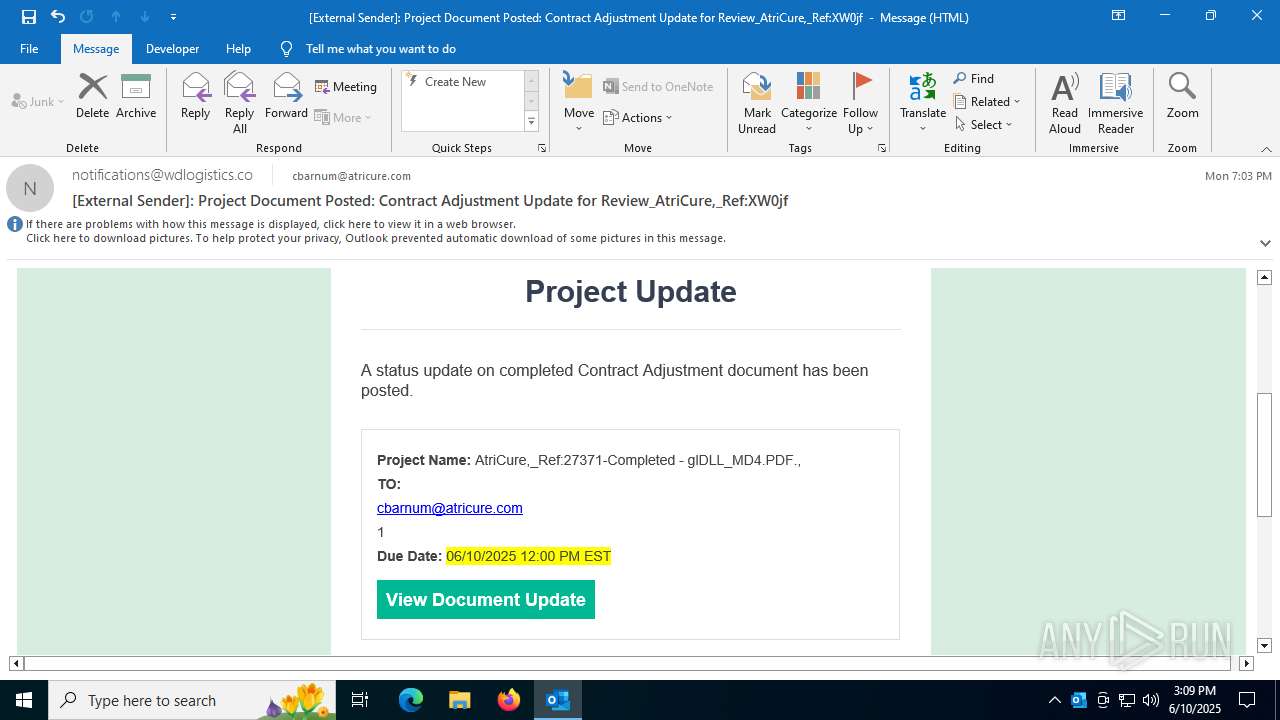Expand the message header chevron
Viewport: 1280px width, 720px height.
tap(1265, 243)
